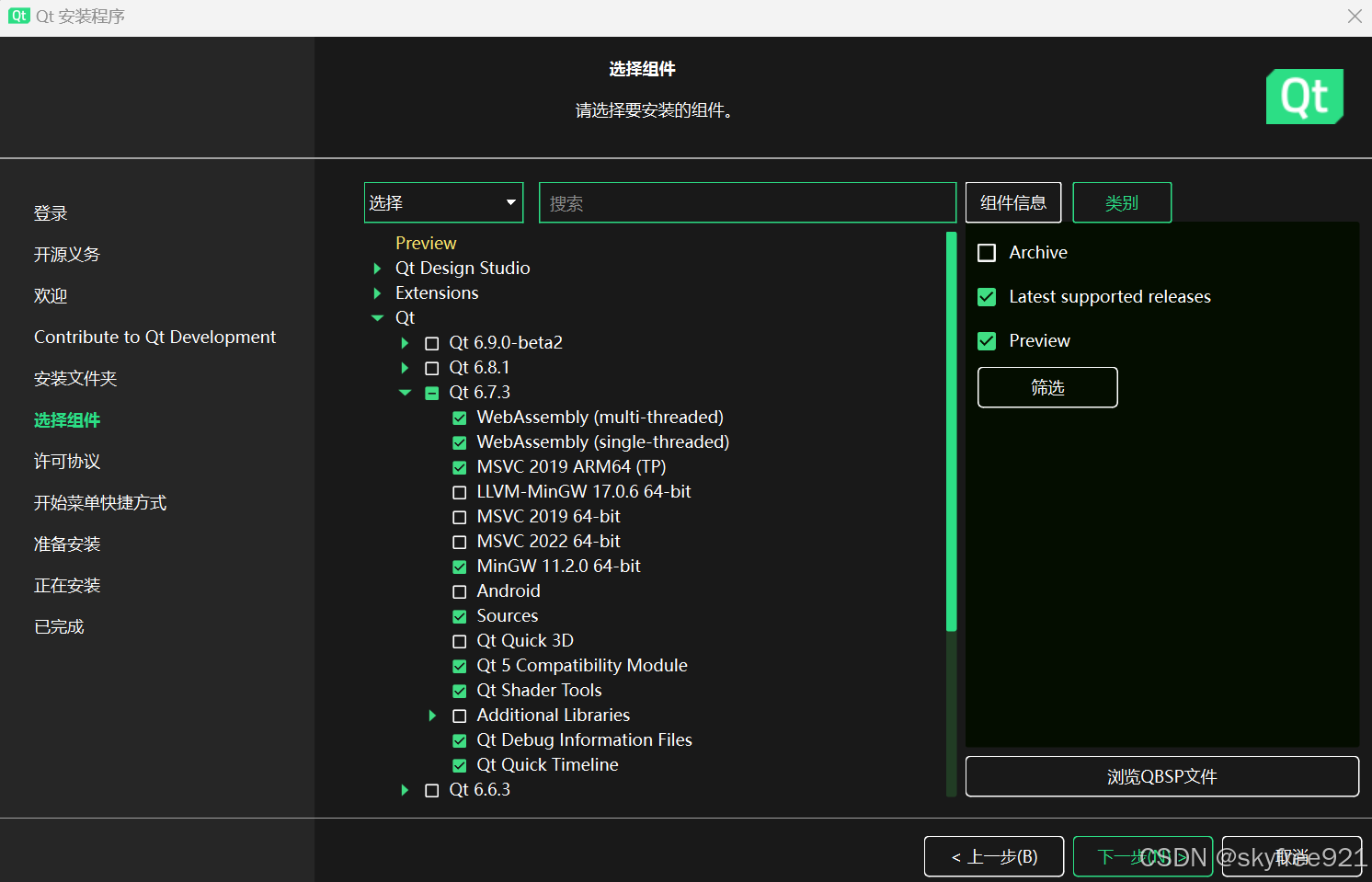Check MSVC 2019 64-bit checkbox
This screenshot has height=882, width=1372.
(460, 517)
